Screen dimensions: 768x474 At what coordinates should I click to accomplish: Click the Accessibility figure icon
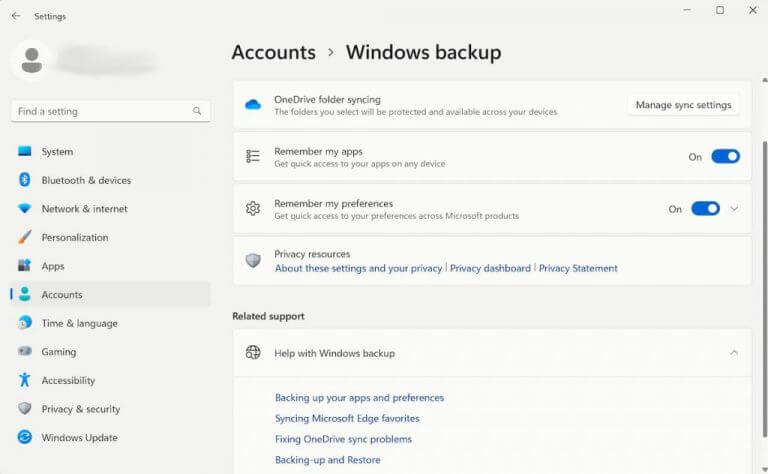[24, 379]
